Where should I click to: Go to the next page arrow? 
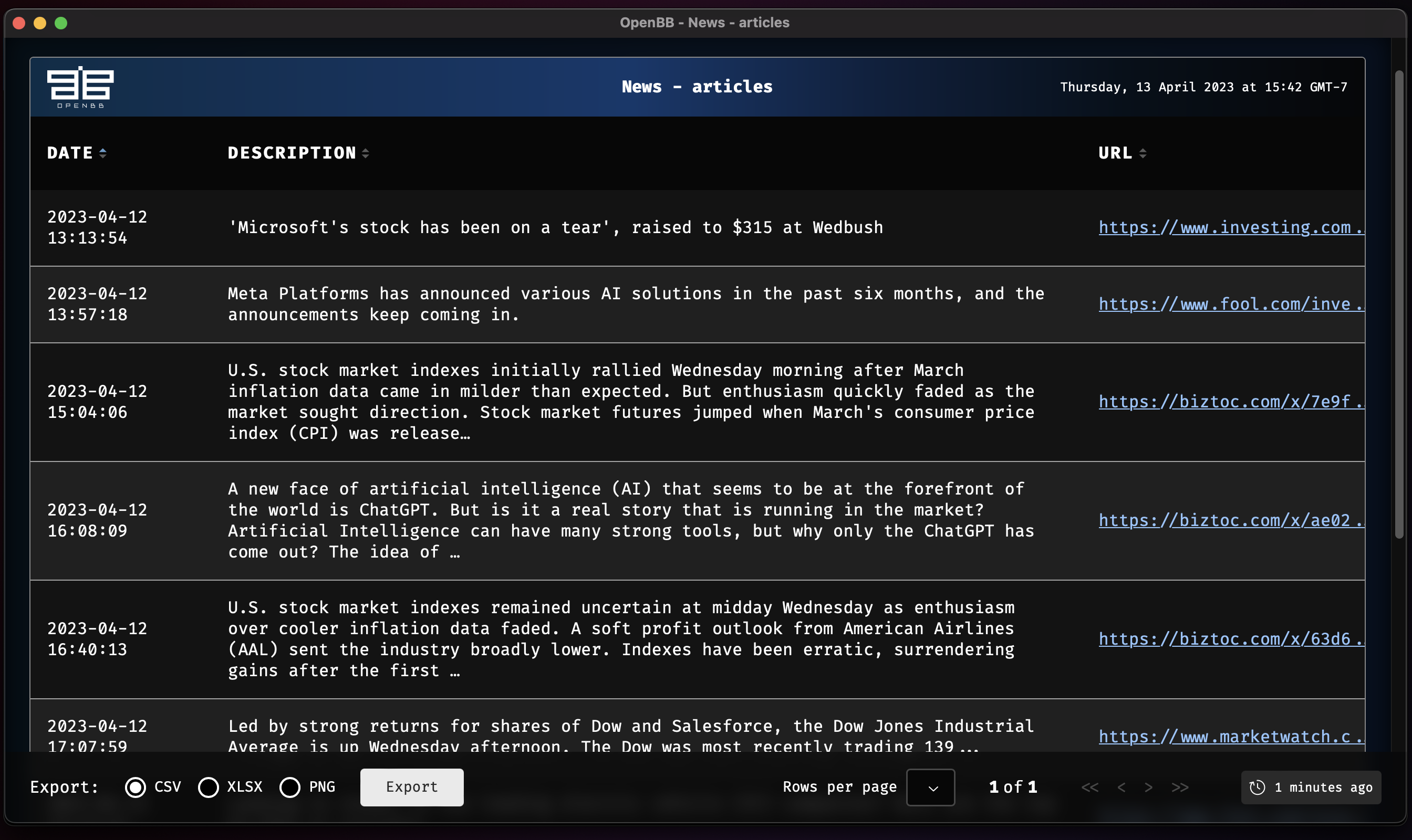tap(1149, 787)
